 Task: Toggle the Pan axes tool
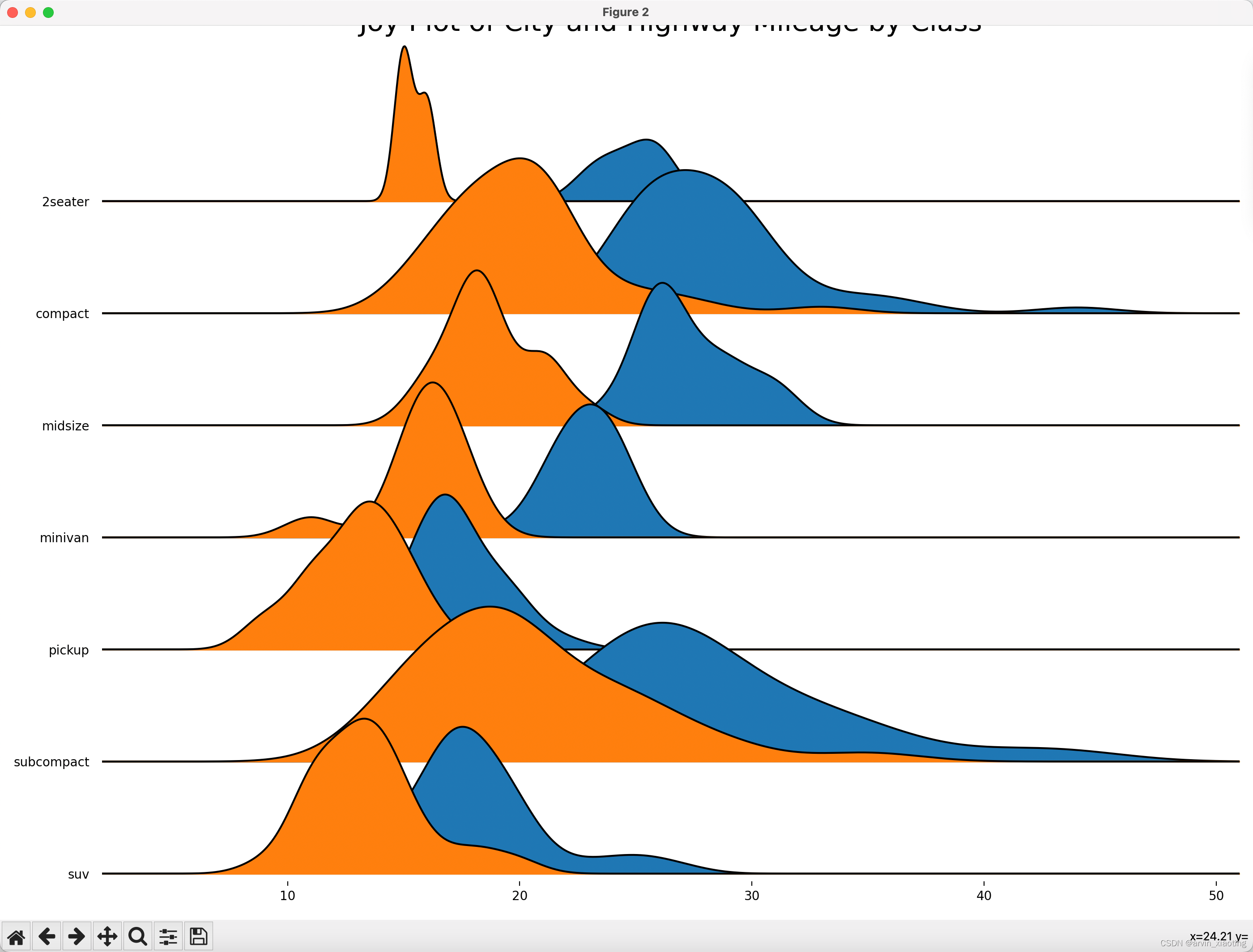107,936
